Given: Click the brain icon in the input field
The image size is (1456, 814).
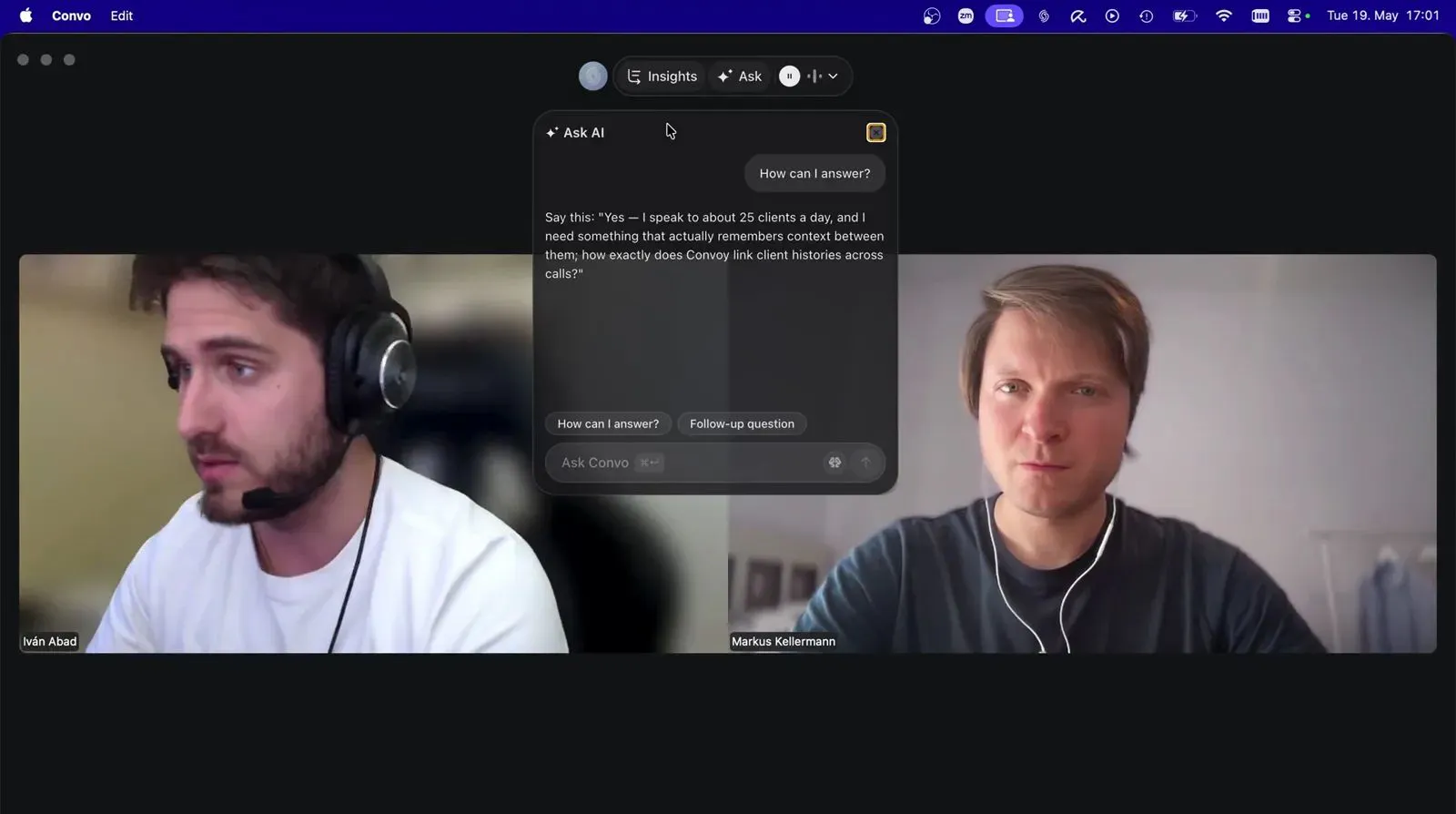Looking at the screenshot, I should (x=834, y=463).
